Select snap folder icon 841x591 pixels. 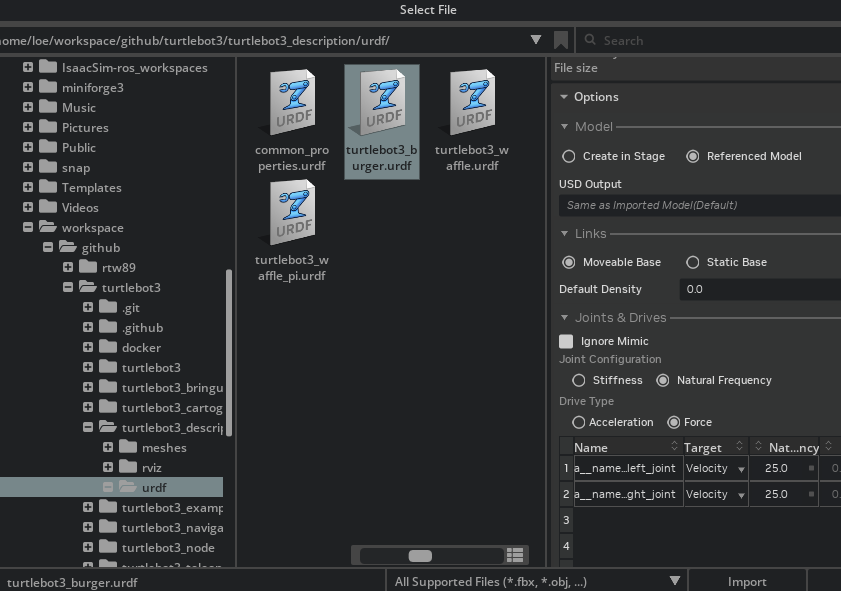point(48,167)
